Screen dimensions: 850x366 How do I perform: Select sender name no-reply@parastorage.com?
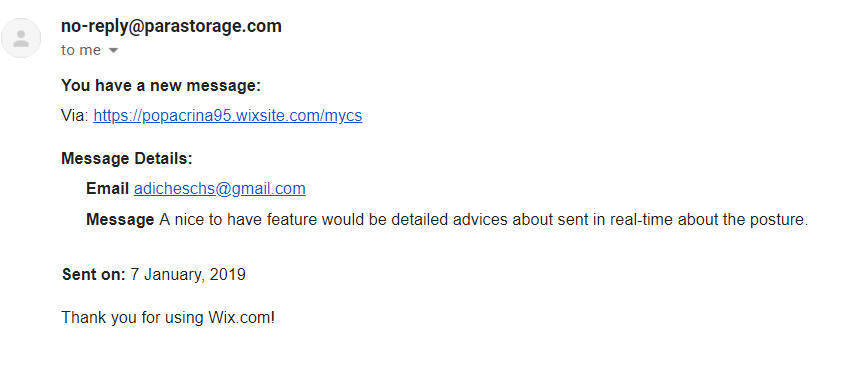[171, 25]
